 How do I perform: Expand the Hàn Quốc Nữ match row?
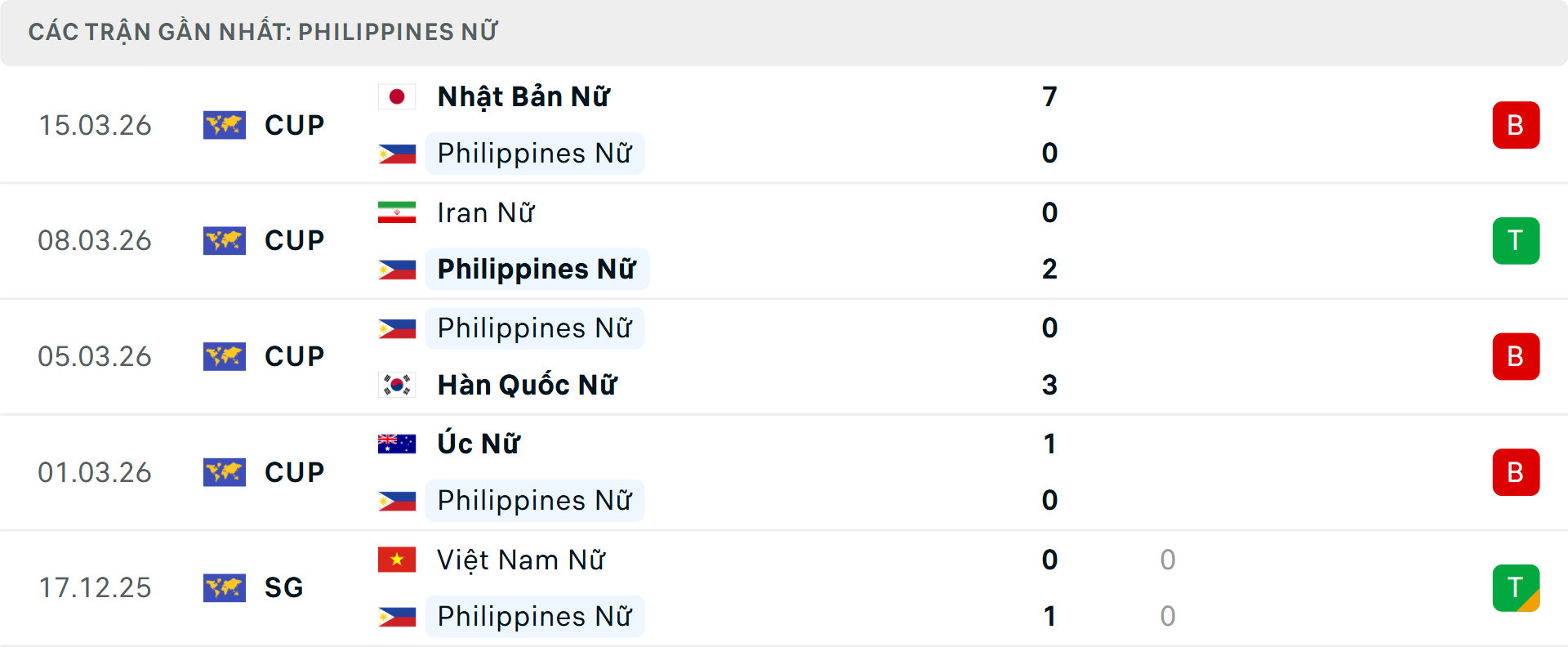tap(784, 356)
